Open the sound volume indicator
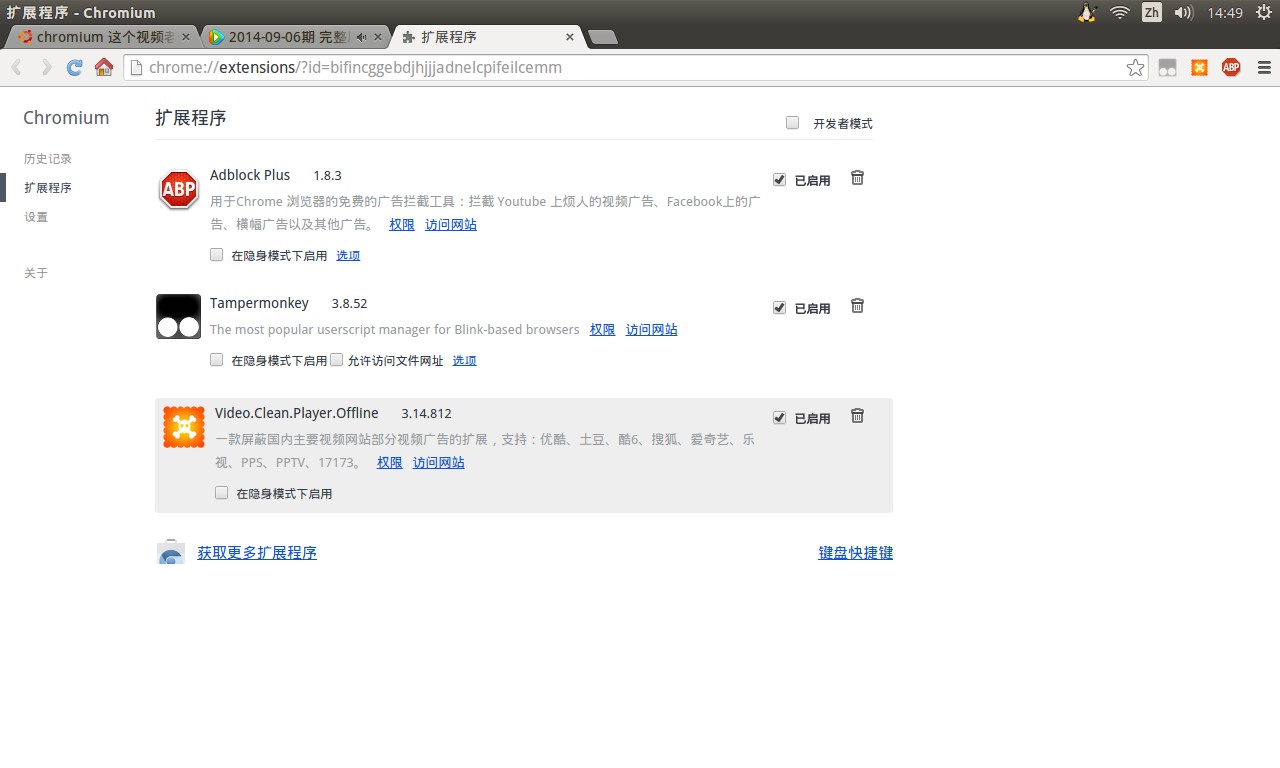The image size is (1280, 768). pyautogui.click(x=1183, y=12)
